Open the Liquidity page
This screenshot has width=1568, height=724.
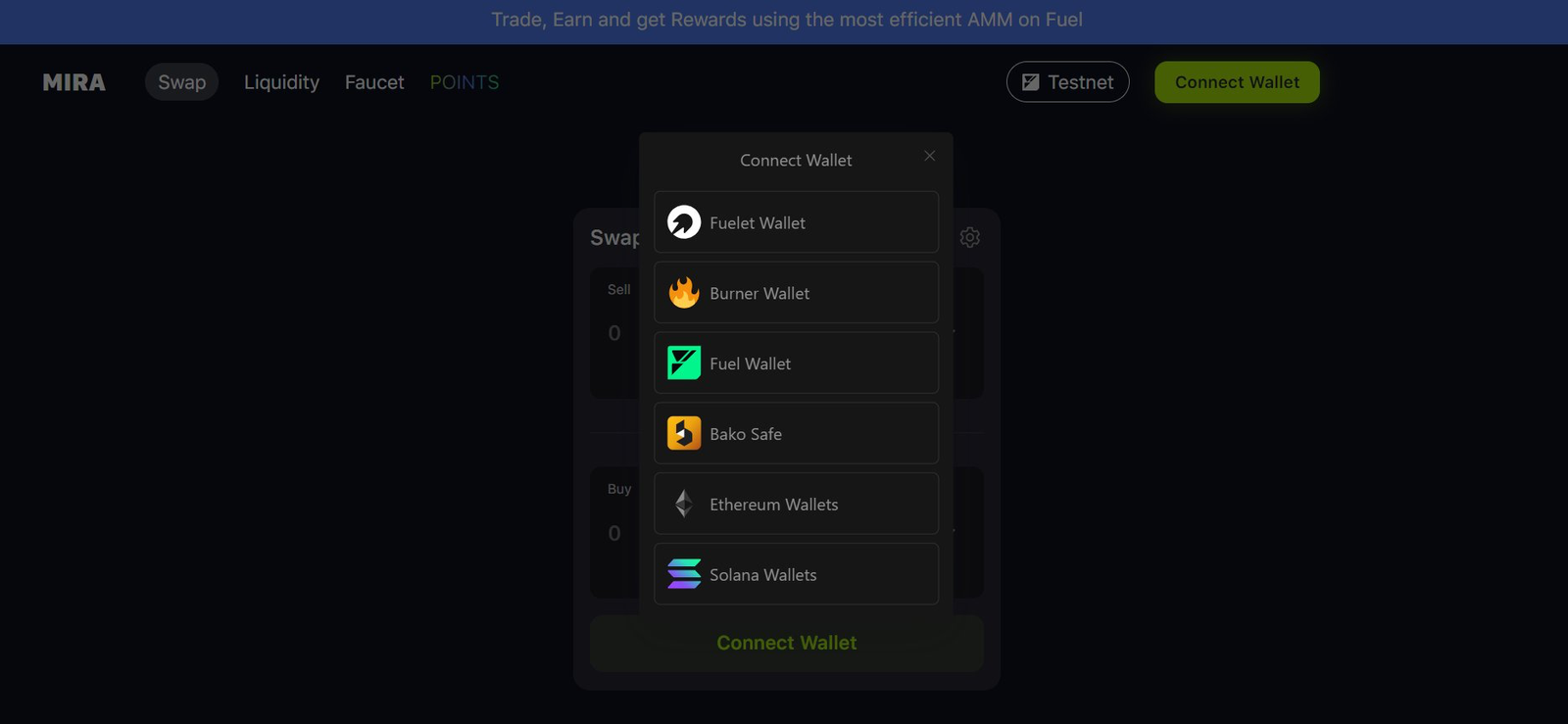[x=281, y=82]
